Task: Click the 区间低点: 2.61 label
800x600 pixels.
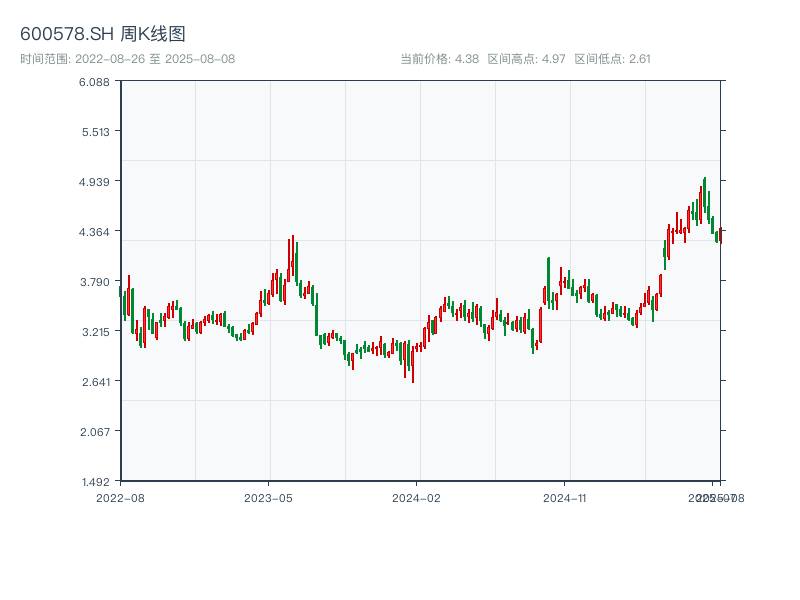Action: coord(612,59)
